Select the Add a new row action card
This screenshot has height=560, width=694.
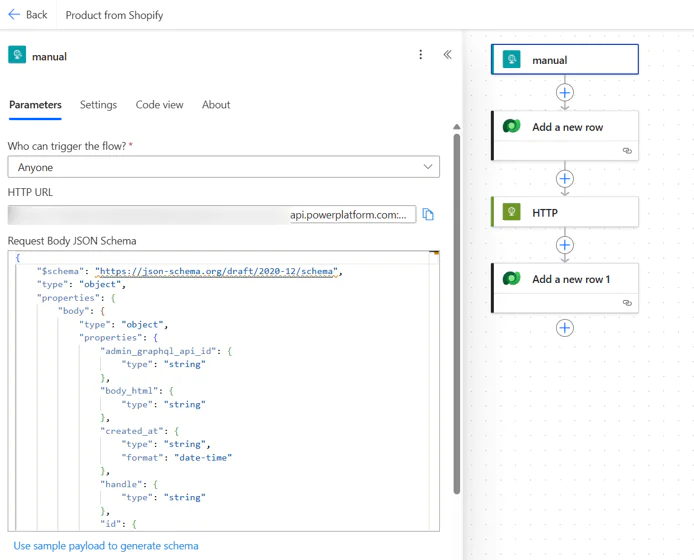pos(565,136)
